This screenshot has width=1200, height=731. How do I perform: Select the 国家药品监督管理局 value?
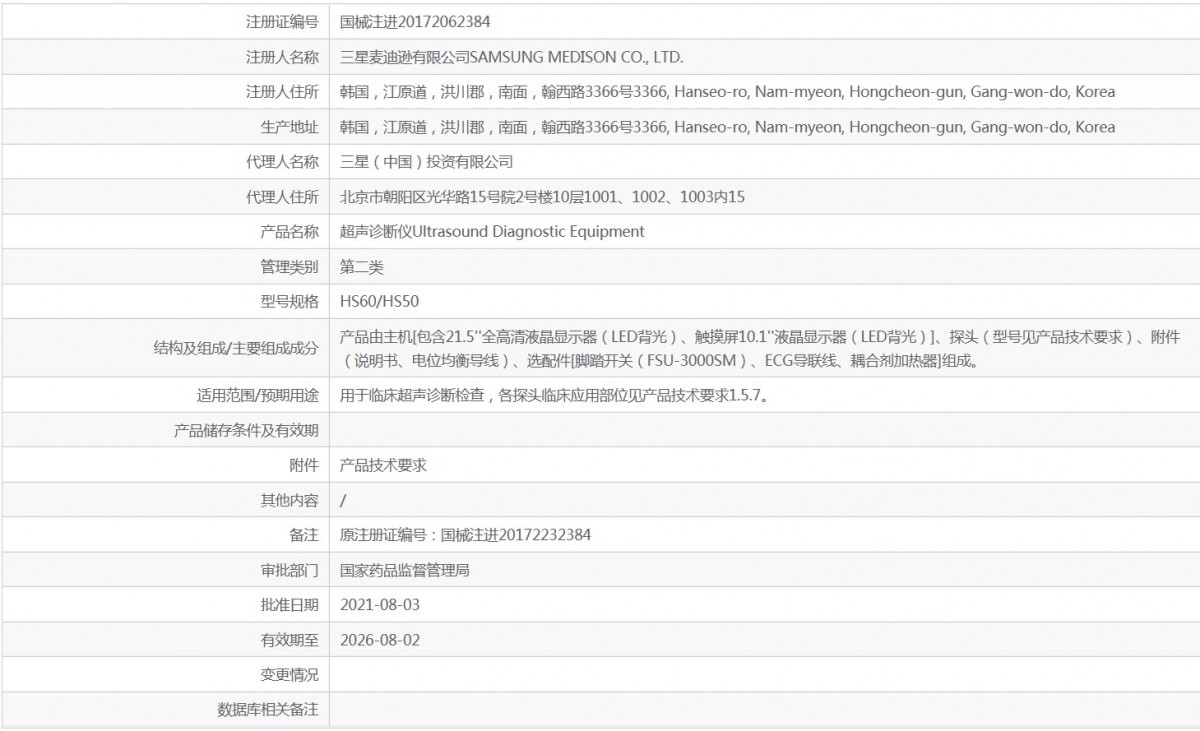pos(405,570)
